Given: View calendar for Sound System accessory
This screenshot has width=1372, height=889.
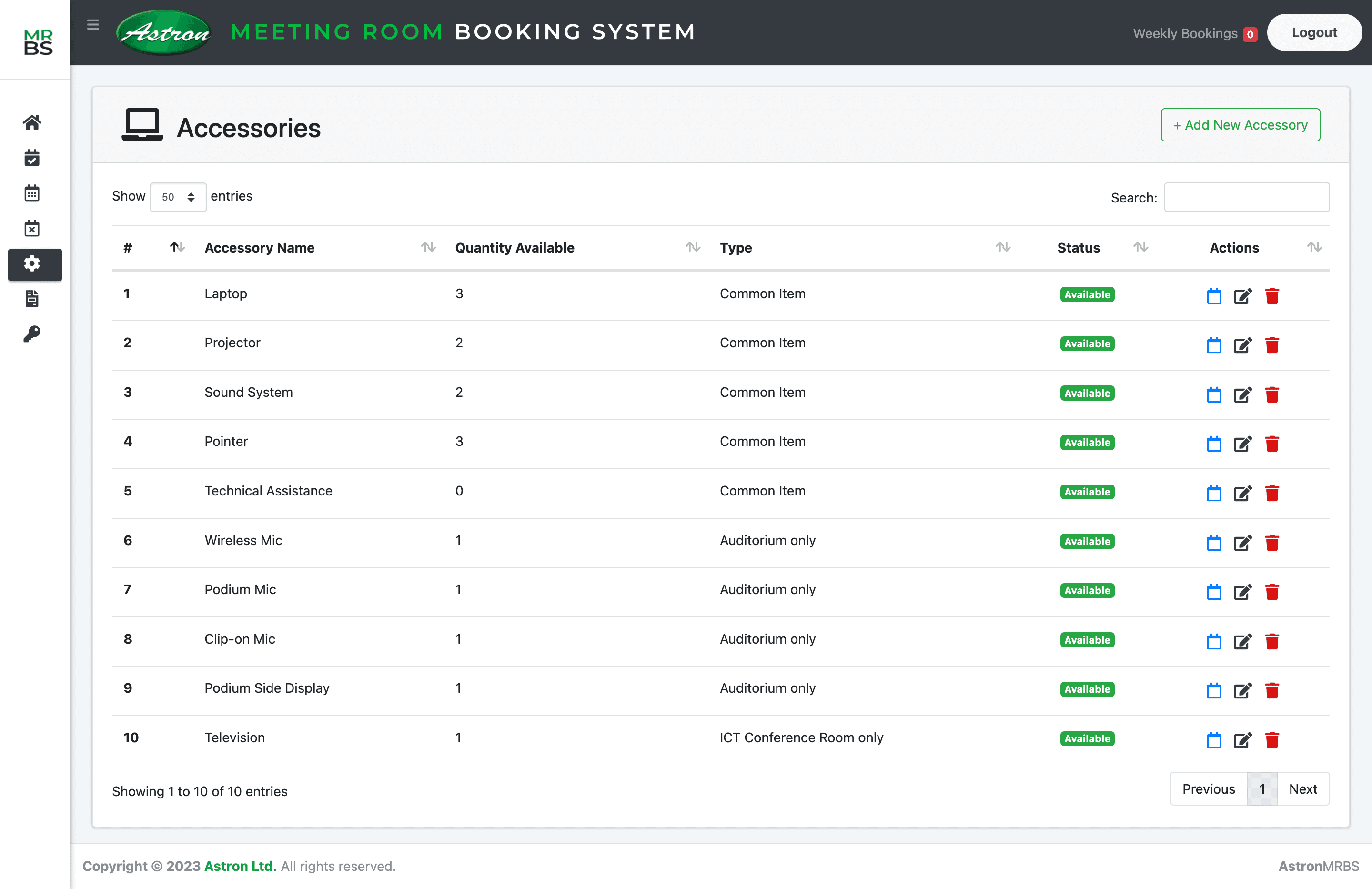Looking at the screenshot, I should [x=1213, y=395].
